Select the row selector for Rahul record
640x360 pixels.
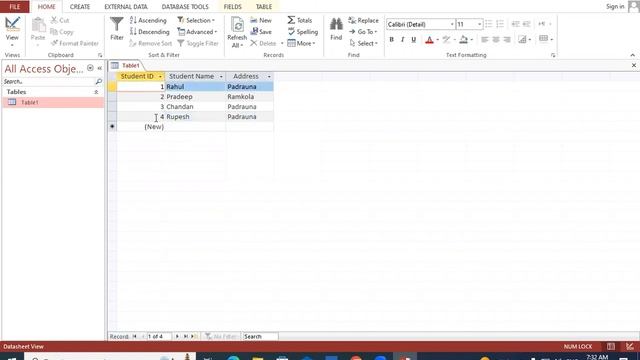tap(112, 87)
